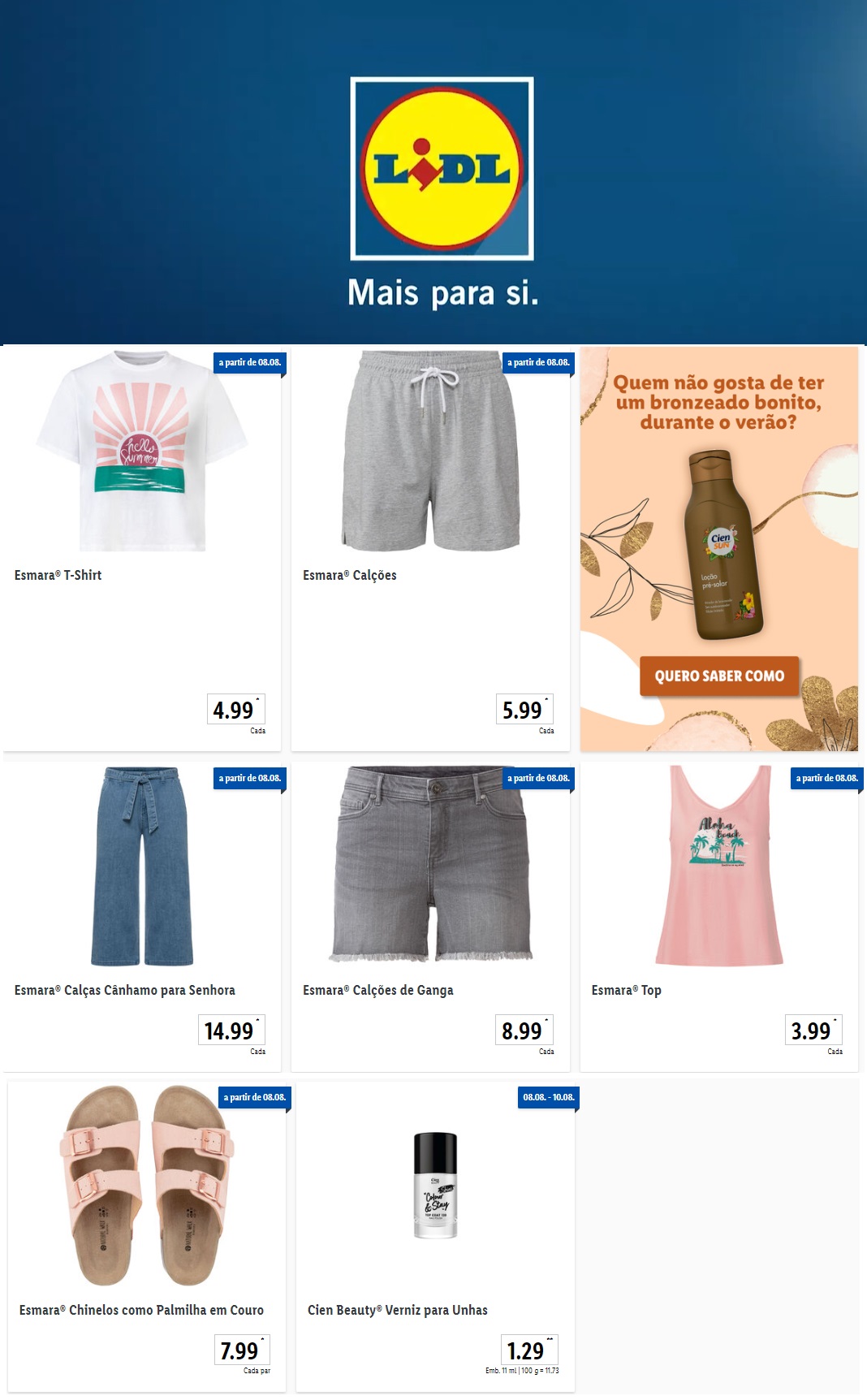Click the 08.08. - 10.08. date badge
The image size is (867, 1400).
click(x=549, y=1097)
